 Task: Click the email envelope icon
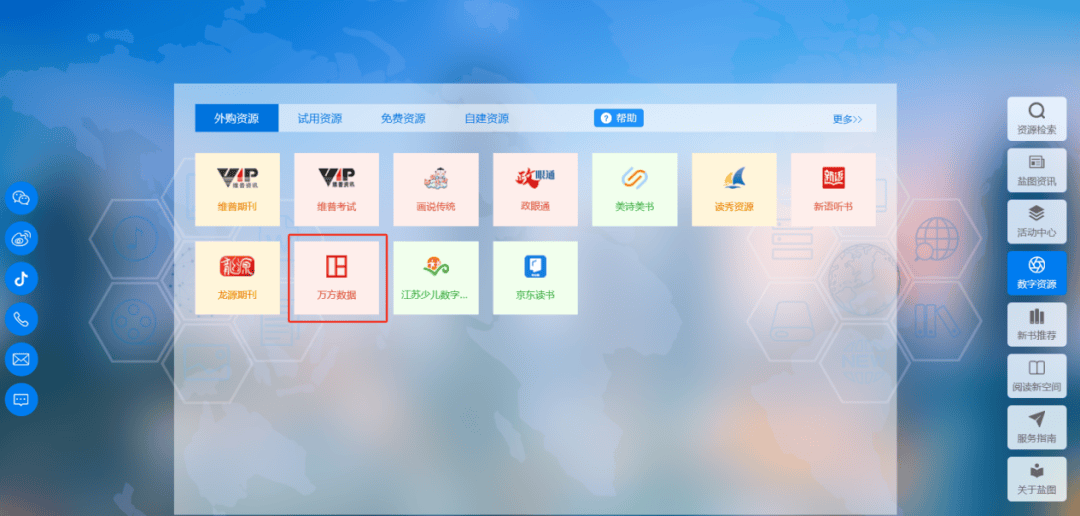pyautogui.click(x=21, y=360)
